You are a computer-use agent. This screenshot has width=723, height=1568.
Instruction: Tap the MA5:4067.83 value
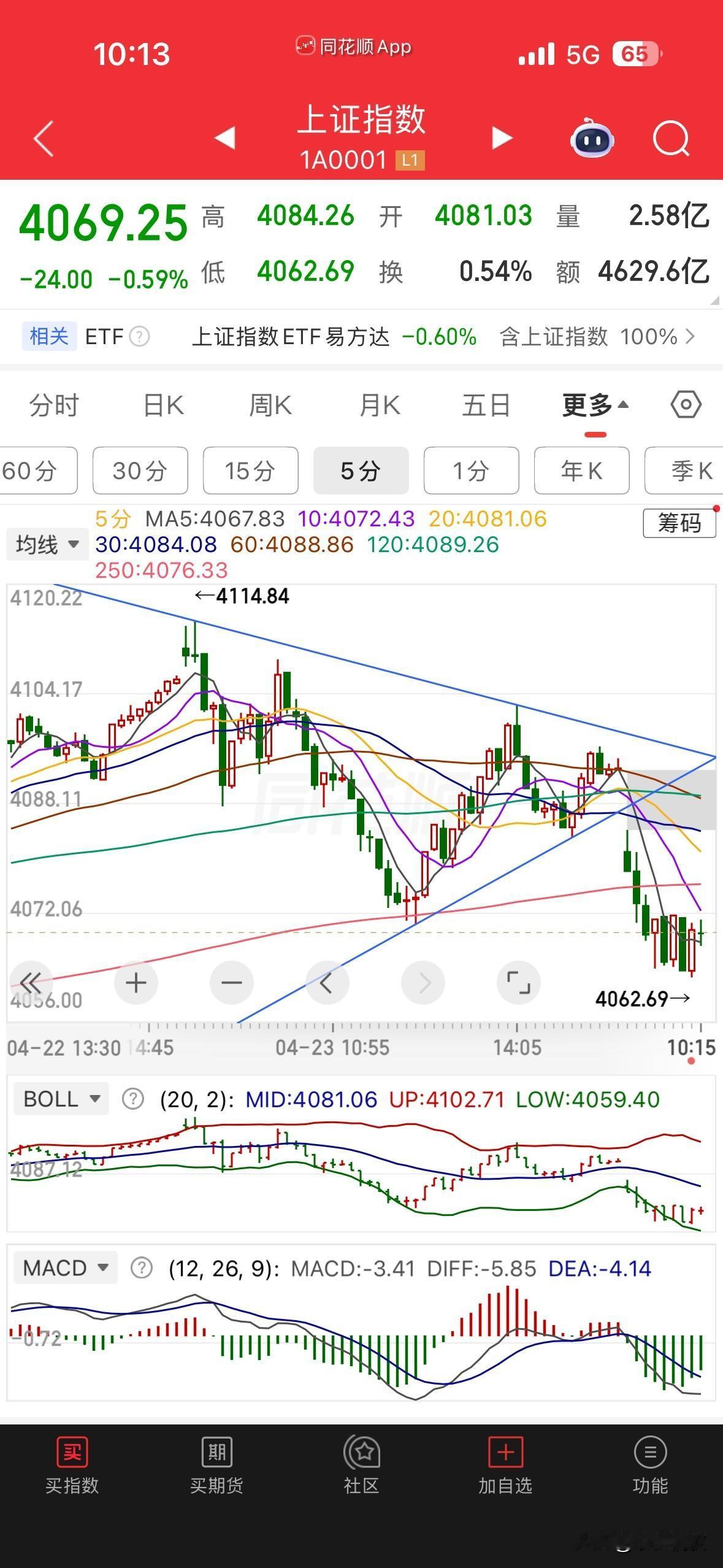pyautogui.click(x=215, y=519)
